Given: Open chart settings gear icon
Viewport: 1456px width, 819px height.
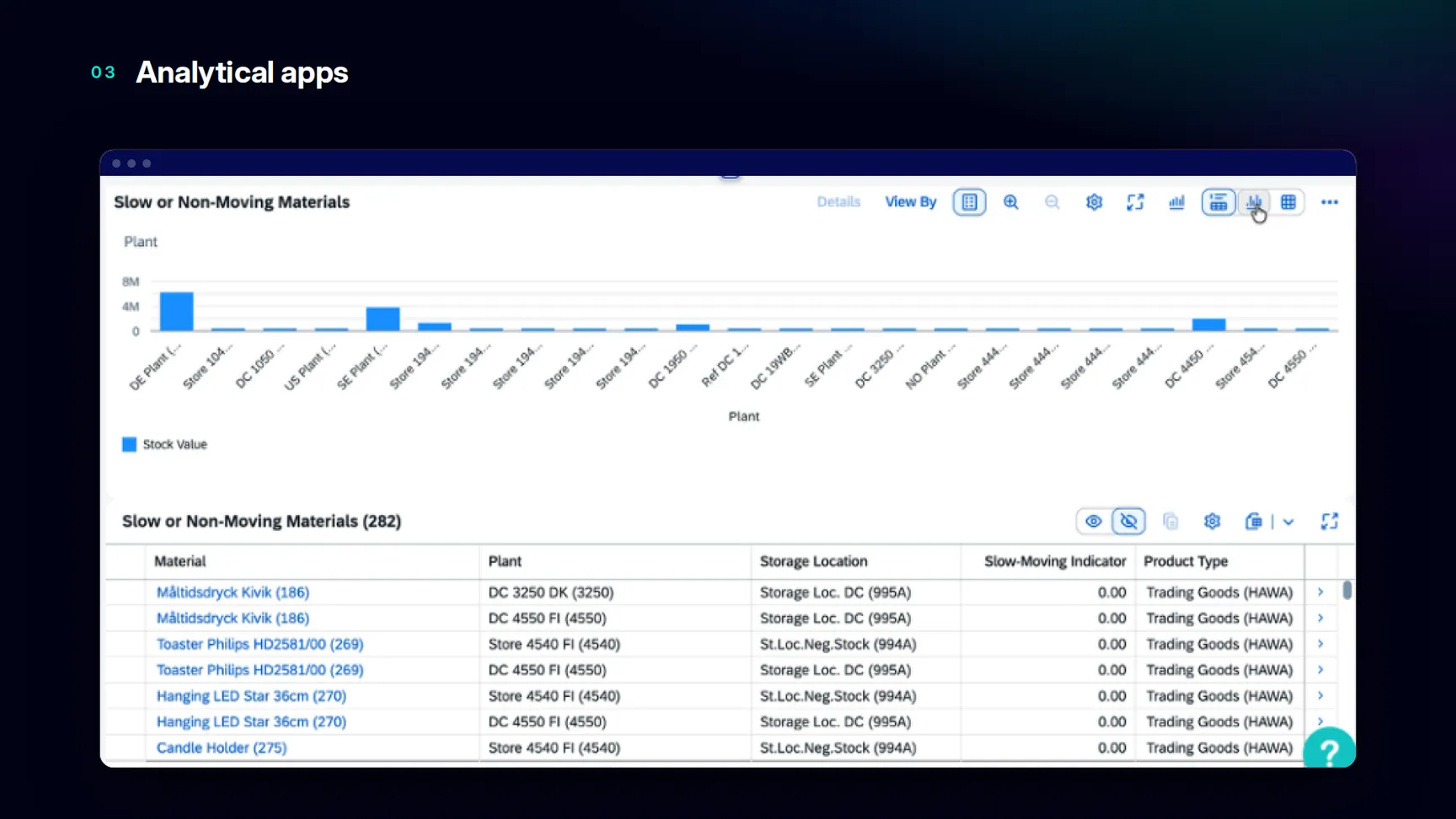Looking at the screenshot, I should point(1094,202).
